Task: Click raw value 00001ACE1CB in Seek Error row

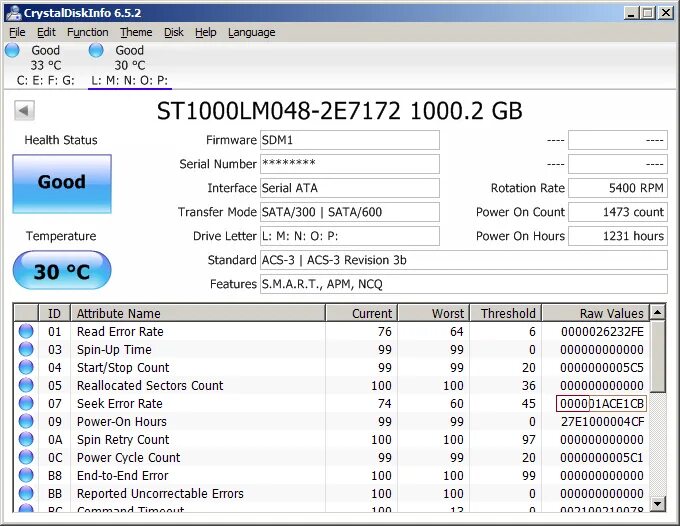Action: click(602, 403)
